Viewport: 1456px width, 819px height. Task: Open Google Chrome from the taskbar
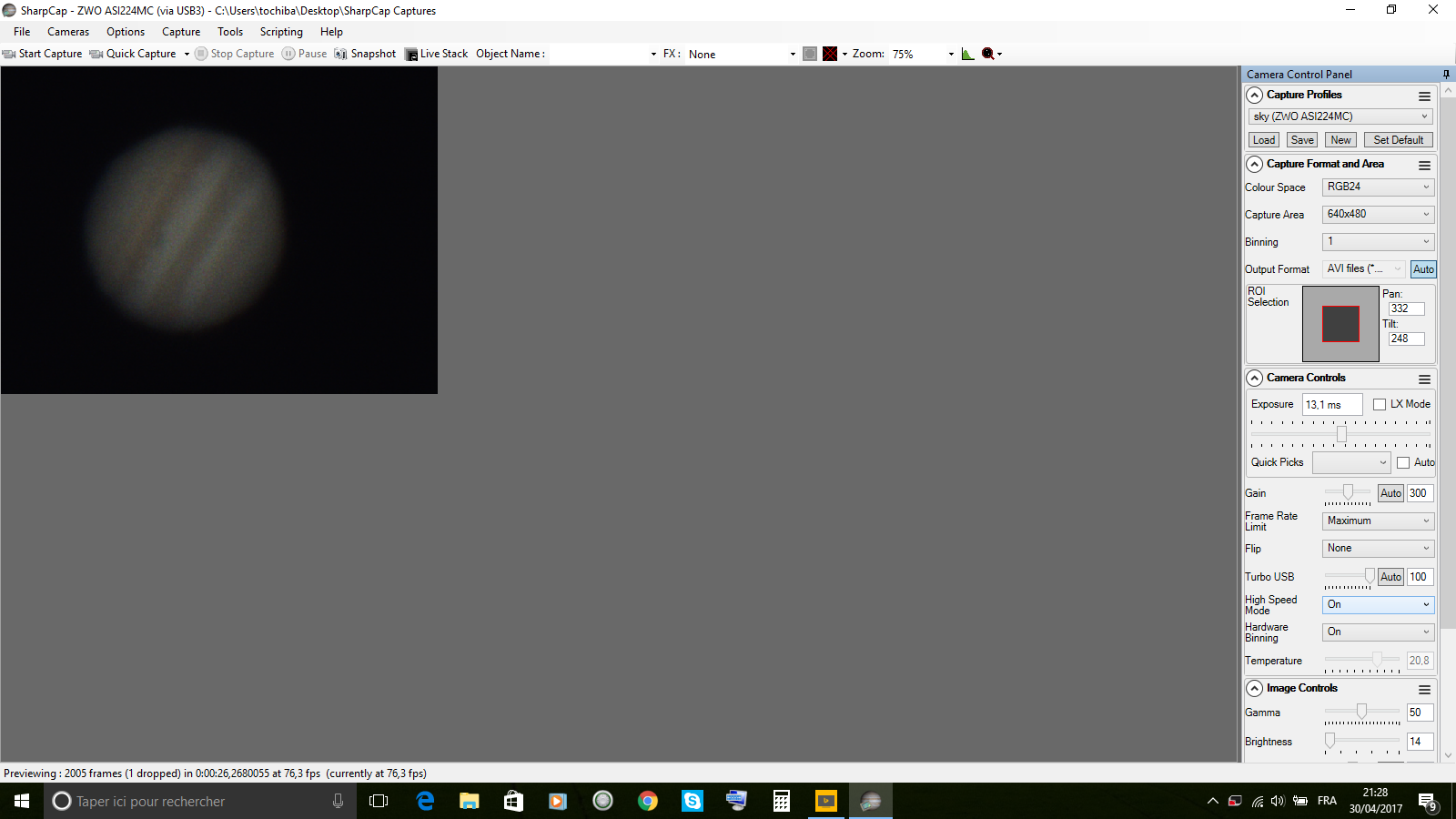pos(648,801)
